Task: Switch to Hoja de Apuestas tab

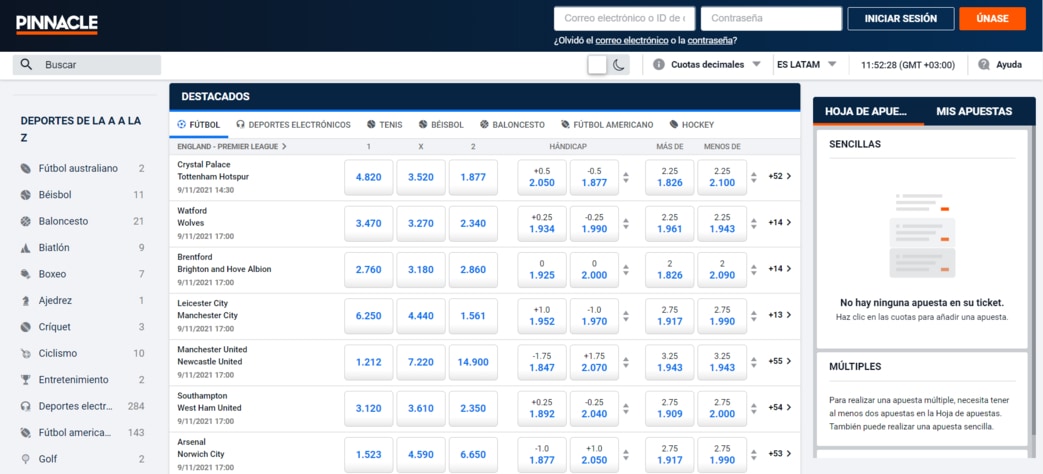Action: [x=866, y=112]
